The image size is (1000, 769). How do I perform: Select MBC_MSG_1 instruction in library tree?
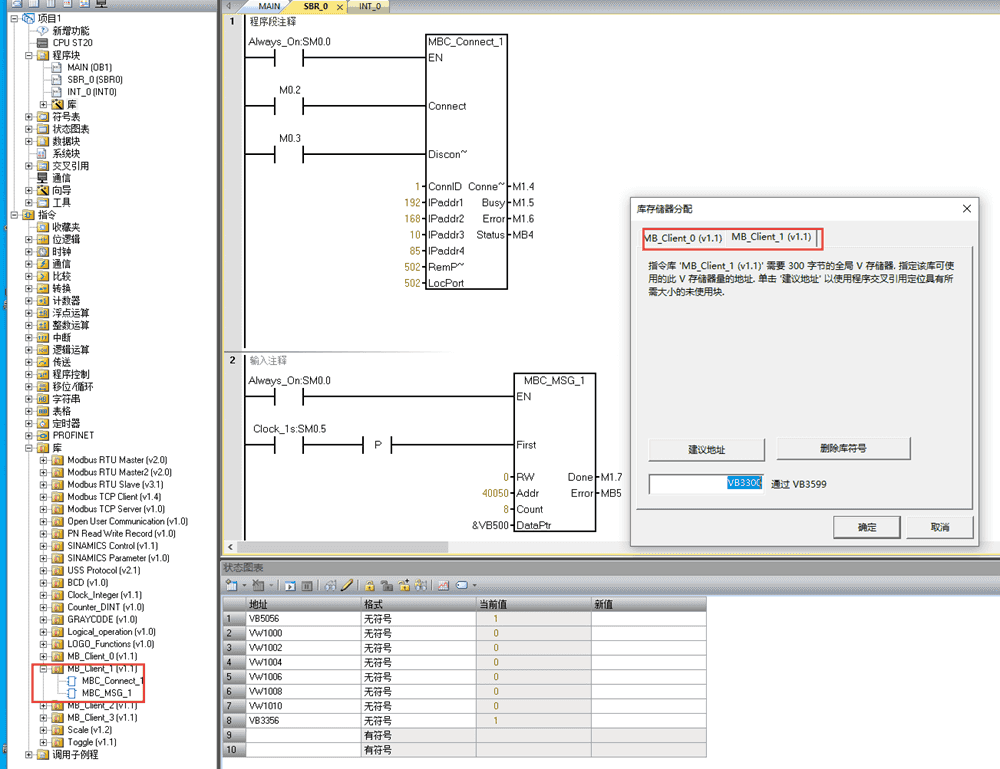point(106,693)
